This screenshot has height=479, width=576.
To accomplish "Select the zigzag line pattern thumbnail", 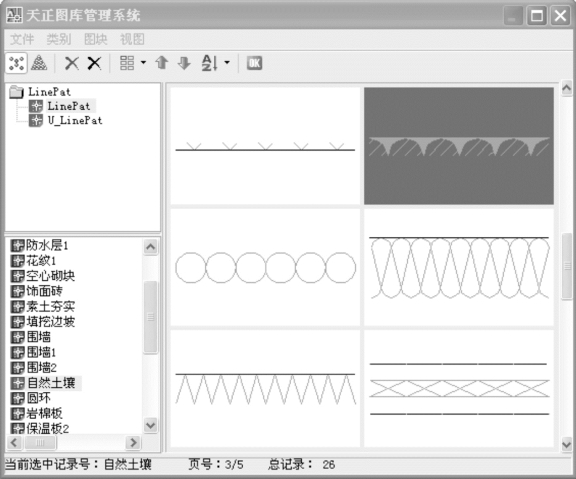I will (x=265, y=389).
